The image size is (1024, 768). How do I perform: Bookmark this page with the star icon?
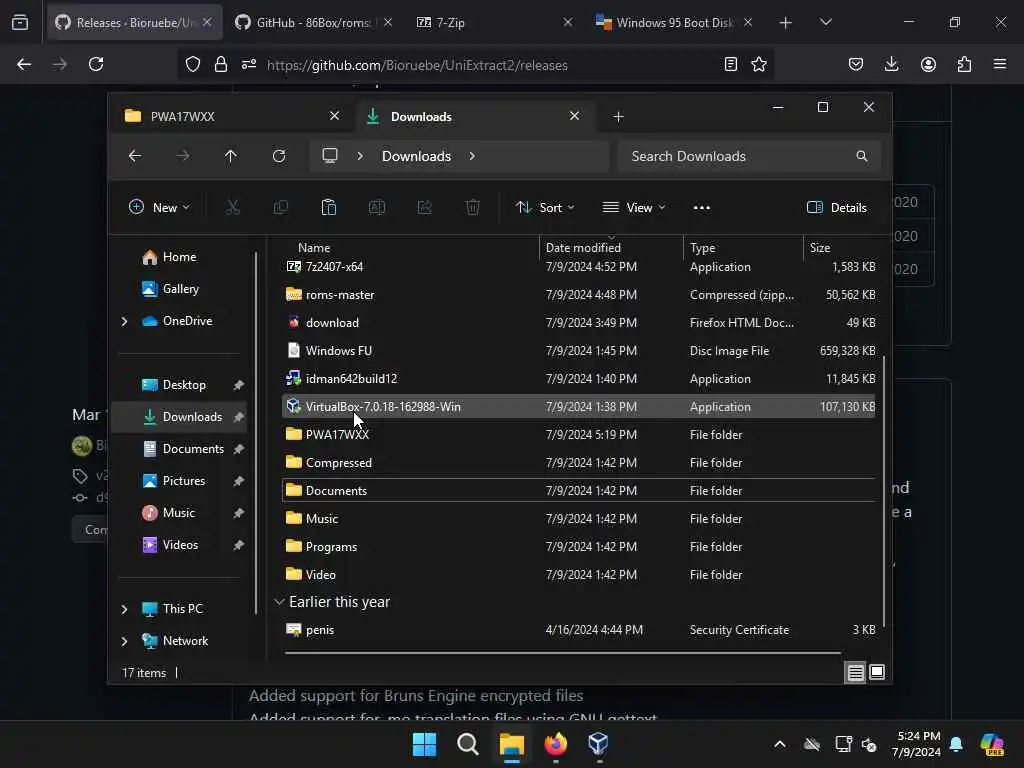[759, 64]
